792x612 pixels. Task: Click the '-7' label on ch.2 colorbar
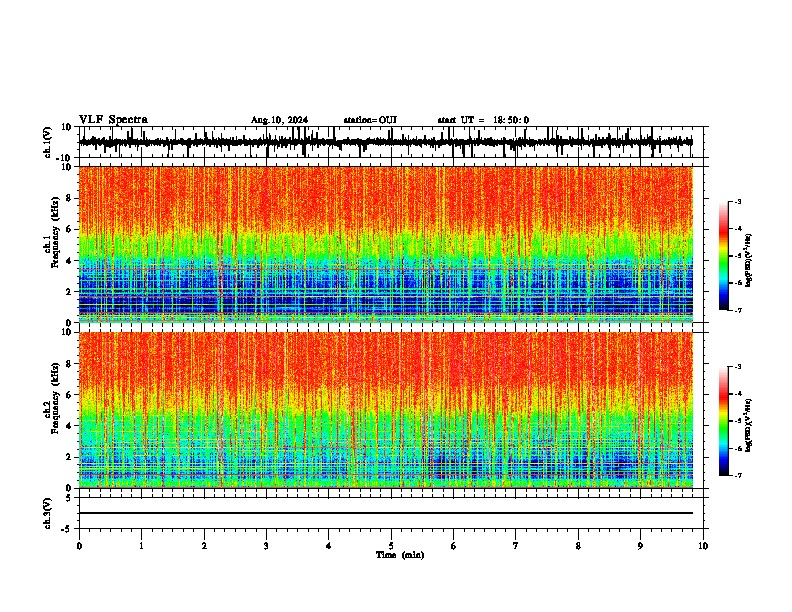[737, 475]
